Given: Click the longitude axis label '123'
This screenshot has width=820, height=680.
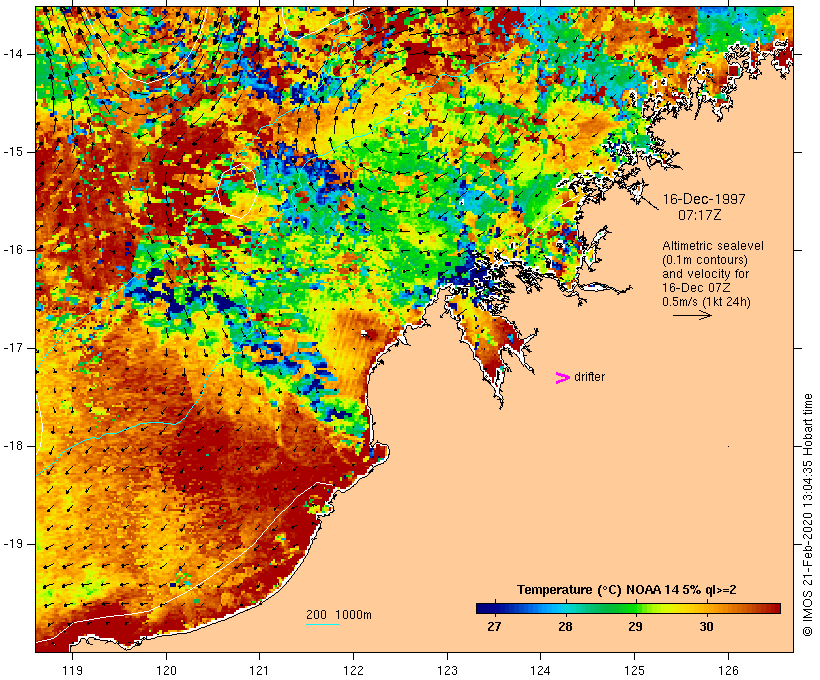Looking at the screenshot, I should click(x=447, y=671).
